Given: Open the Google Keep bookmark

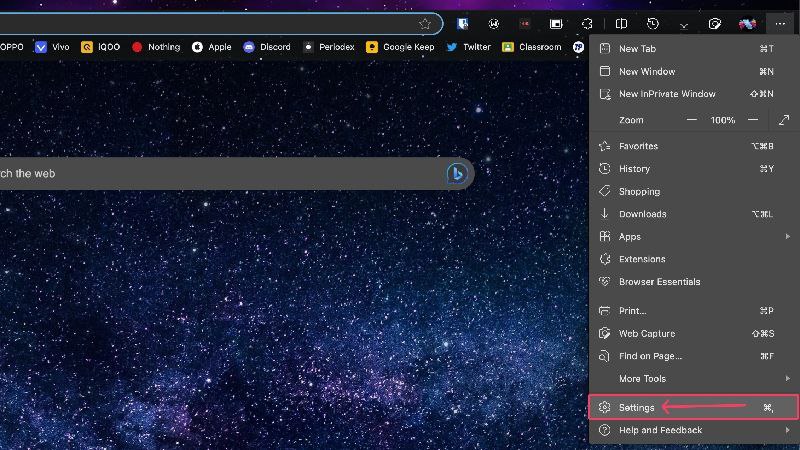Looking at the screenshot, I should (401, 47).
